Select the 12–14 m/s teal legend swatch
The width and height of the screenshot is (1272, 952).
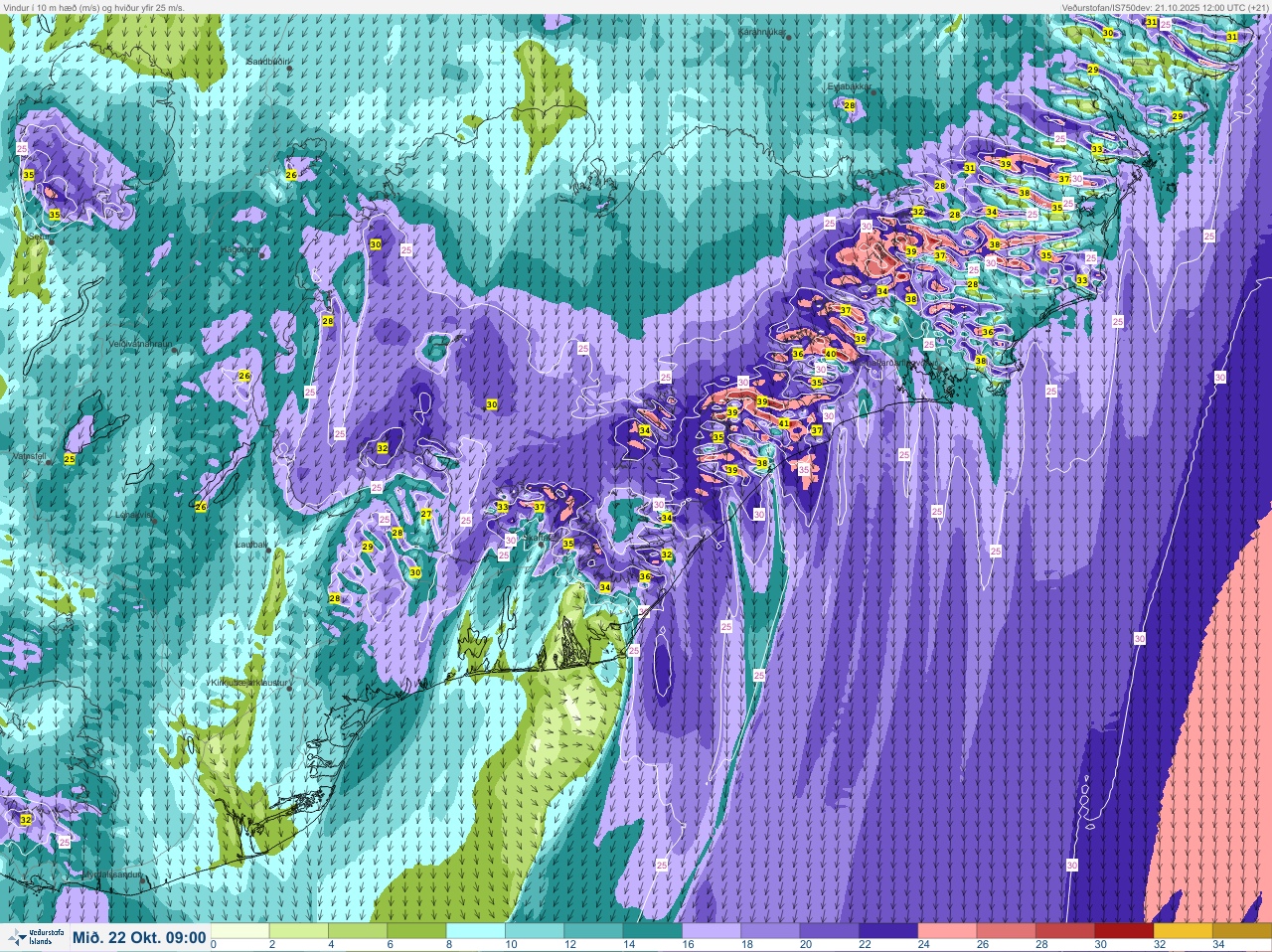point(593,931)
